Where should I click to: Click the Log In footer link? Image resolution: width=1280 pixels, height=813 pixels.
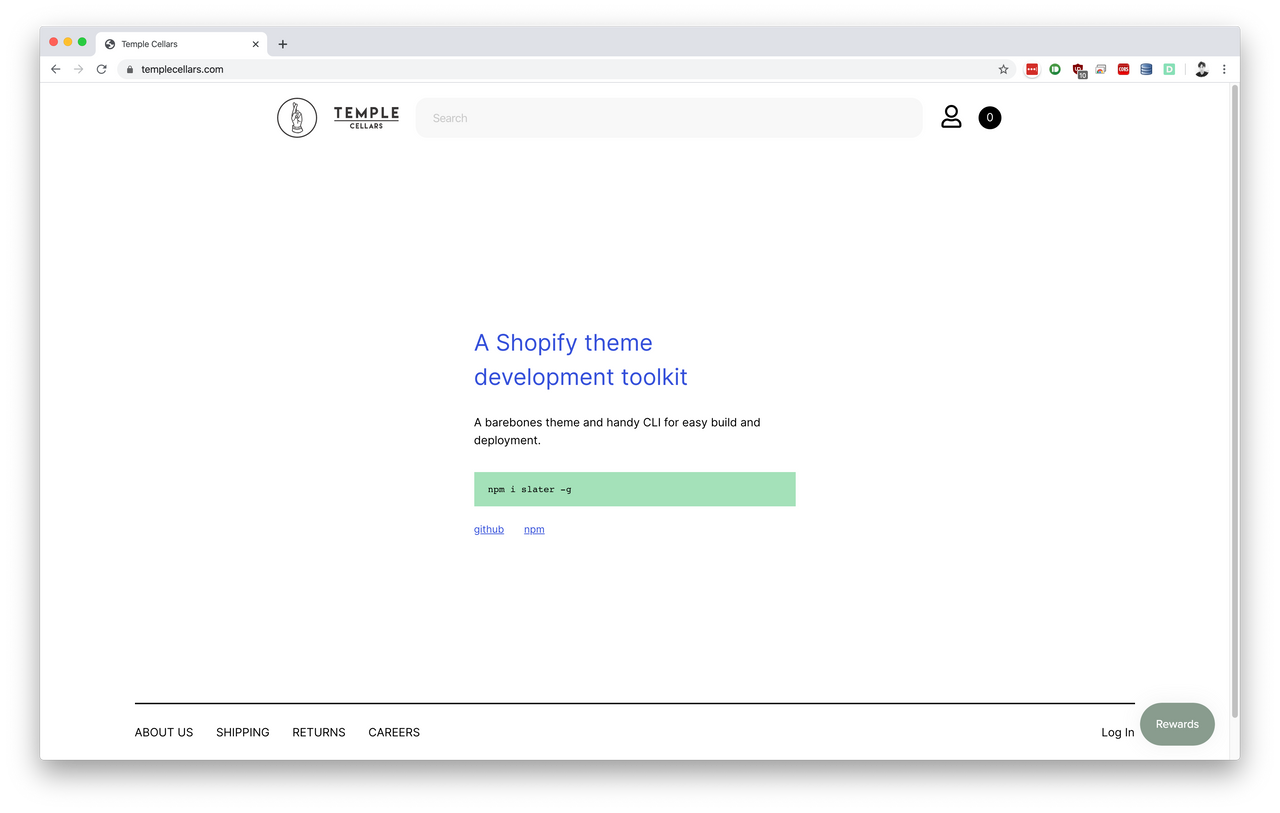[1118, 732]
